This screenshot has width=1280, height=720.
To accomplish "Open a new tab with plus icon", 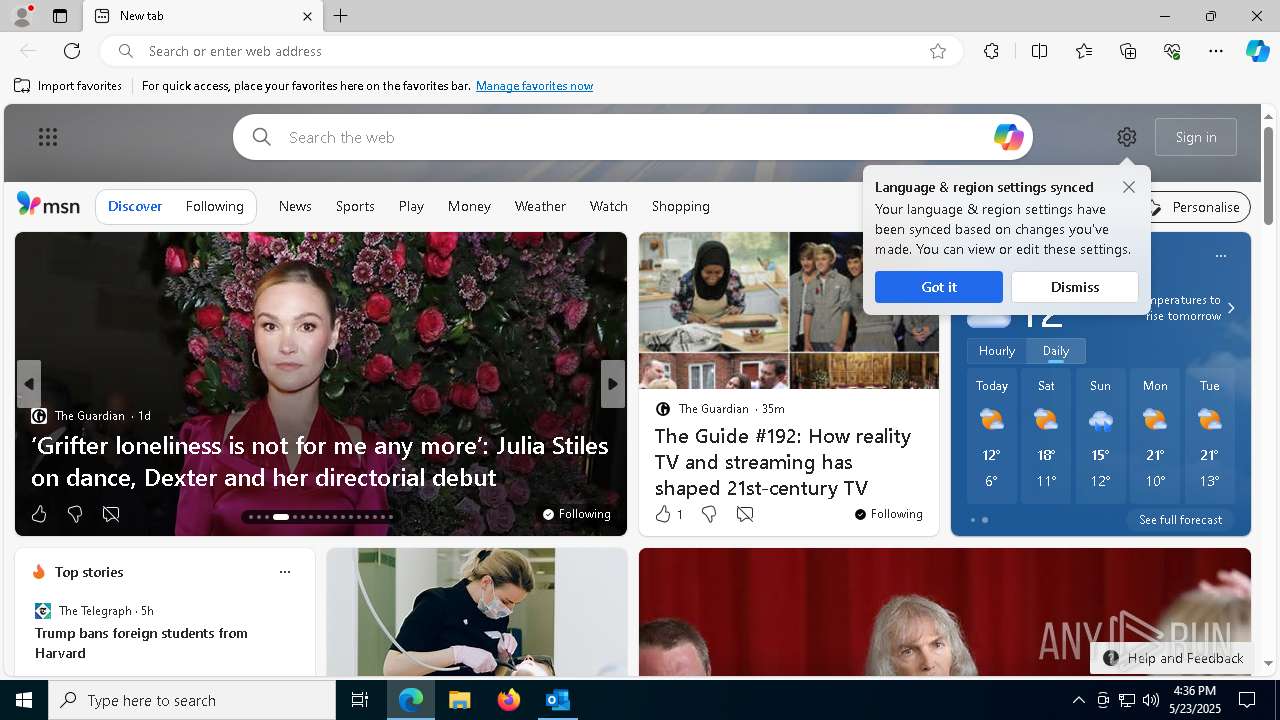I will pyautogui.click(x=341, y=16).
